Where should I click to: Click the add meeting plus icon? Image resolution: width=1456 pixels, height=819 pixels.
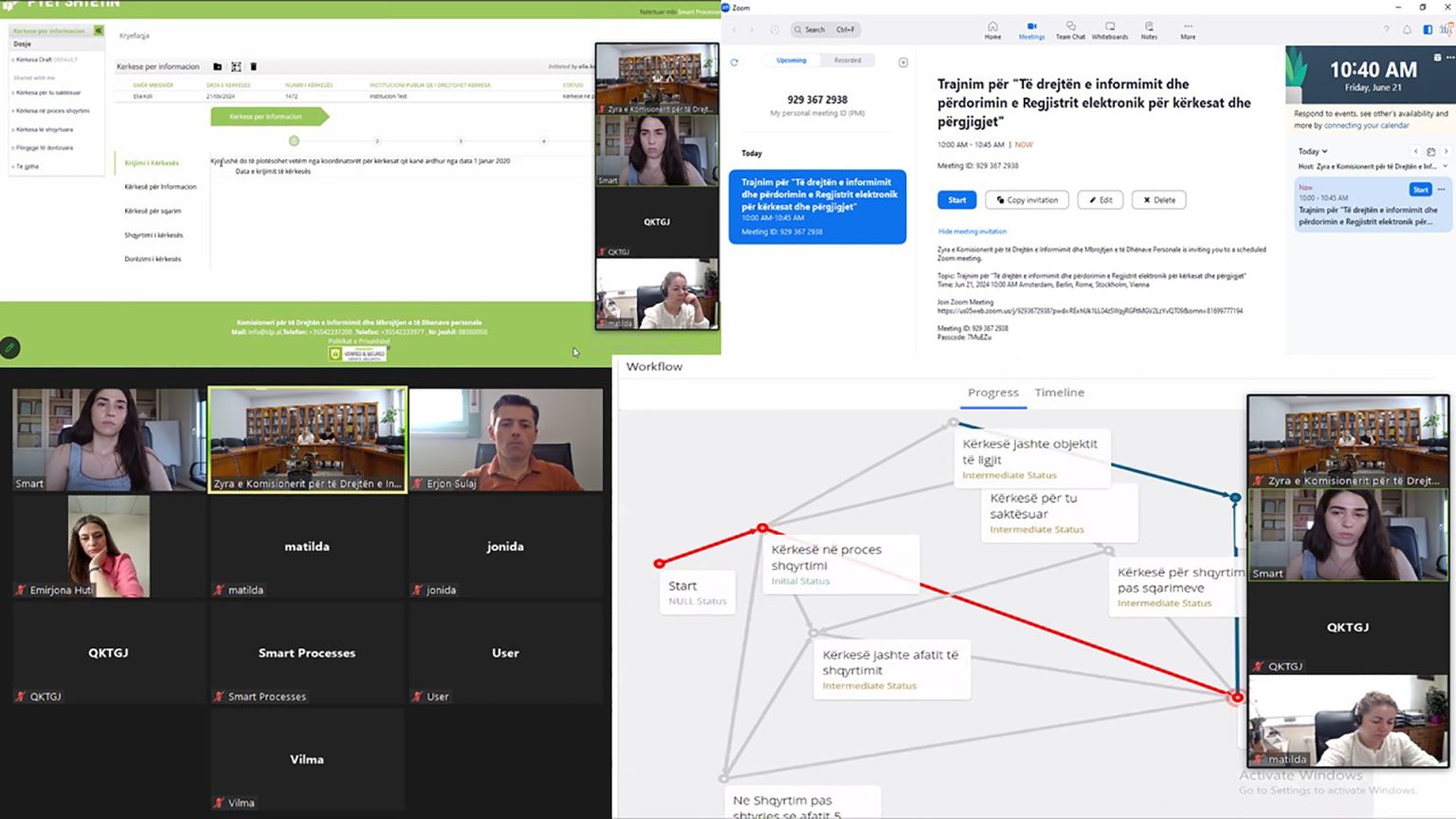pos(903,63)
